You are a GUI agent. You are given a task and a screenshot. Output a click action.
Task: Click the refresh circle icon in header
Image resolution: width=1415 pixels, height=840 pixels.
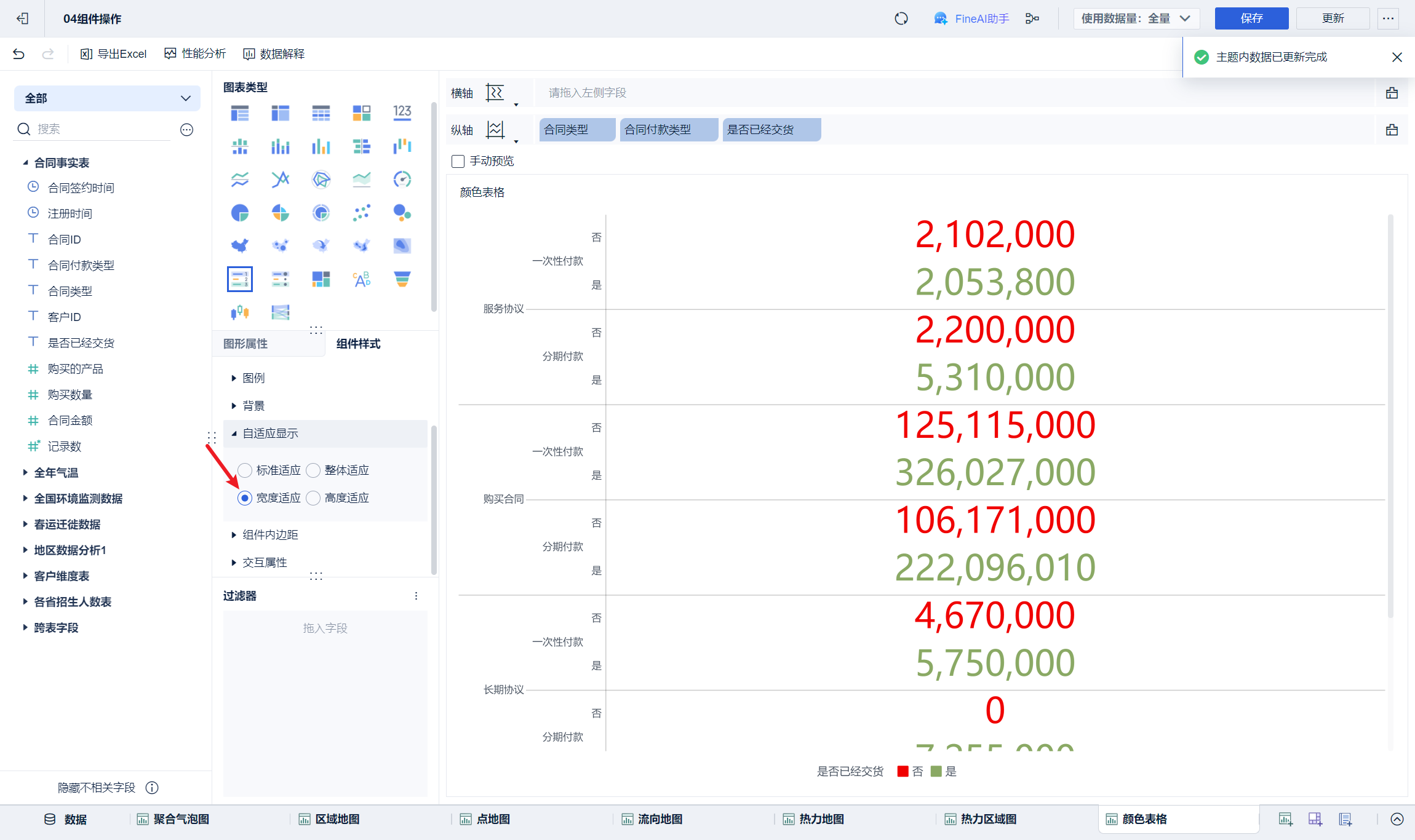coord(901,18)
